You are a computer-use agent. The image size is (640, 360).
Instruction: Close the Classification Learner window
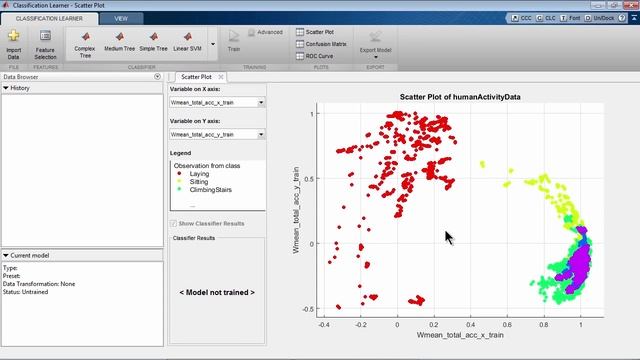pos(630,5)
